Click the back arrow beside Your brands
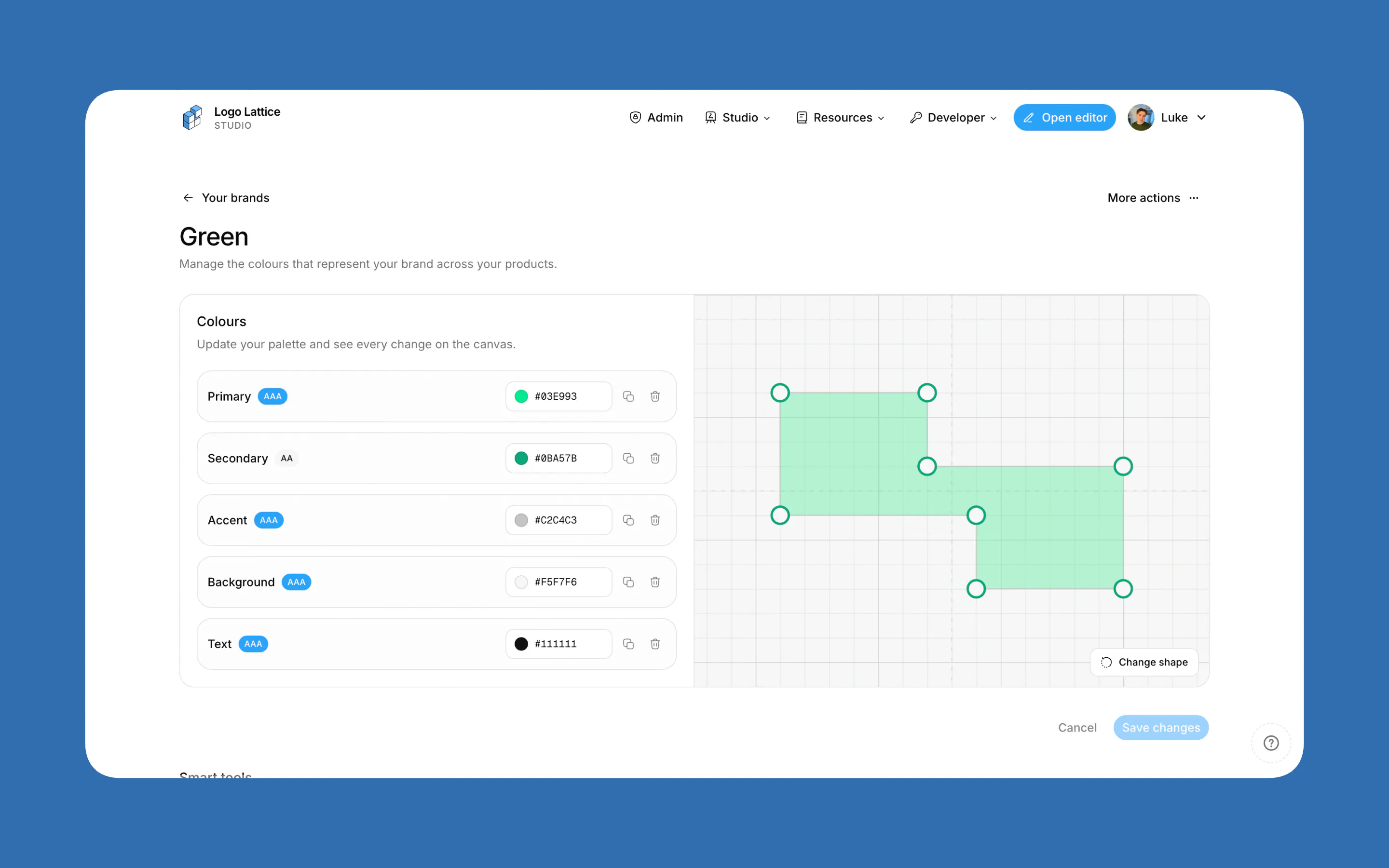1389x868 pixels. point(188,198)
